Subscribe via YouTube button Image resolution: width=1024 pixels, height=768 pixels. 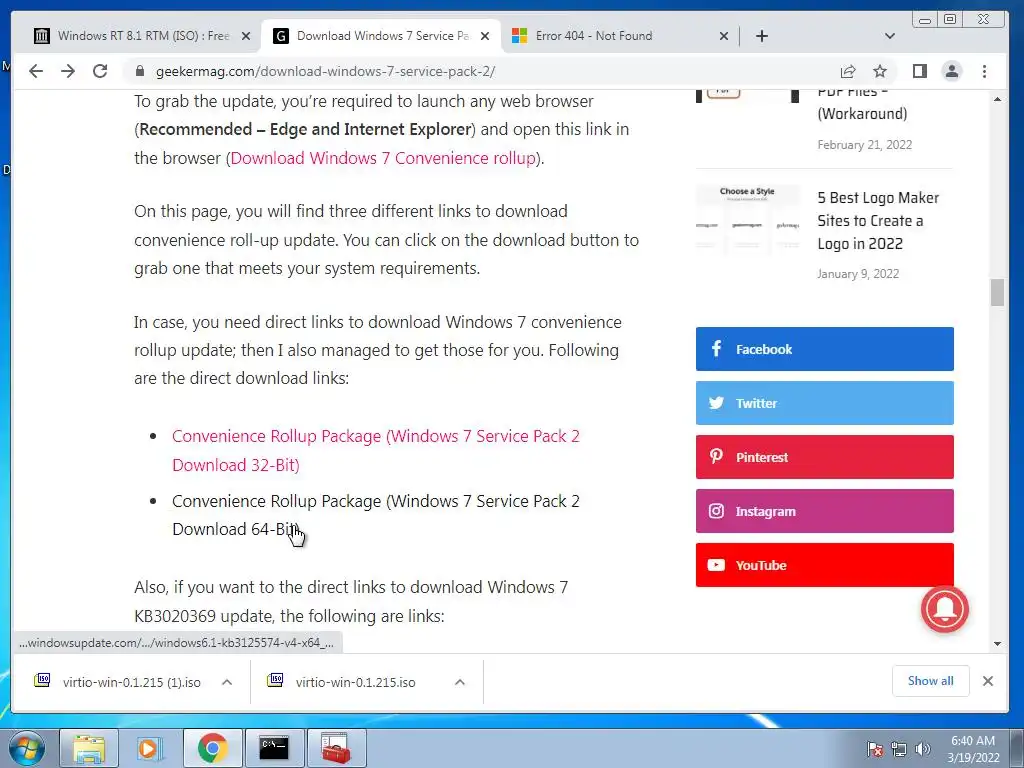(824, 565)
